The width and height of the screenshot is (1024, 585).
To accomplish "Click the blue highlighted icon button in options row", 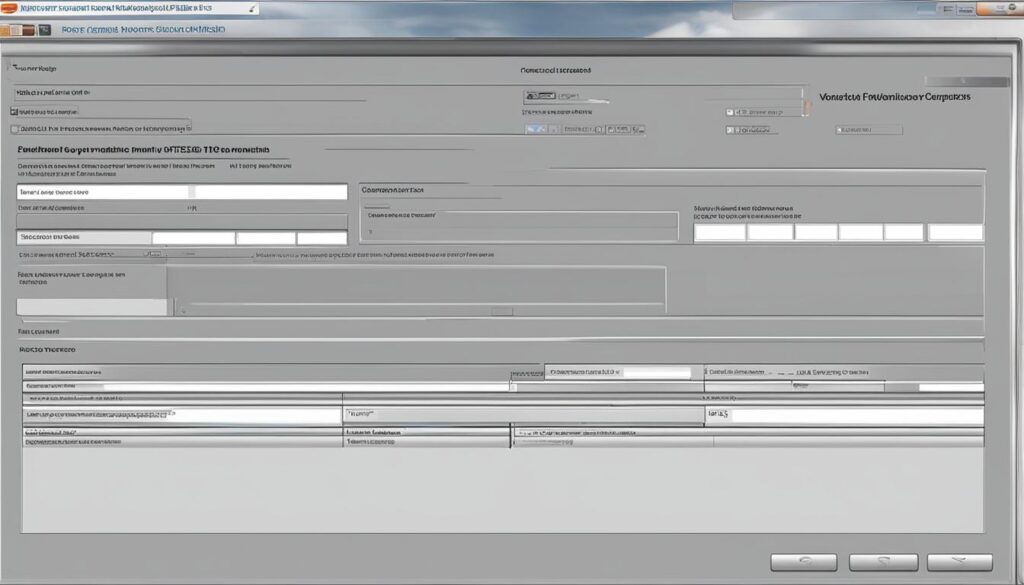I will click(535, 130).
